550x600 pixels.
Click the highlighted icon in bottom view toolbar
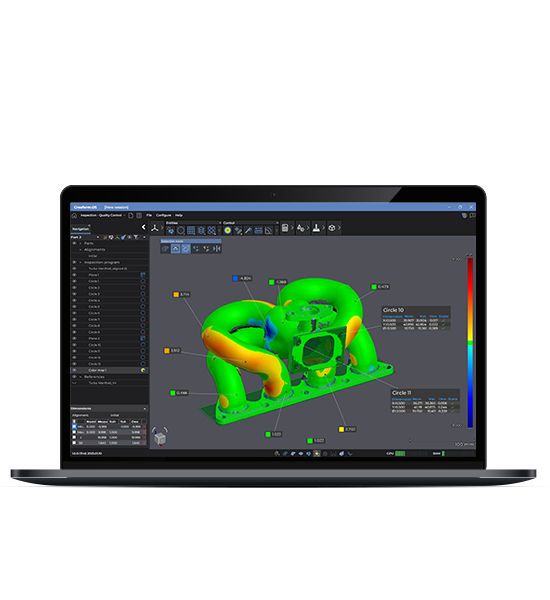[x=317, y=453]
